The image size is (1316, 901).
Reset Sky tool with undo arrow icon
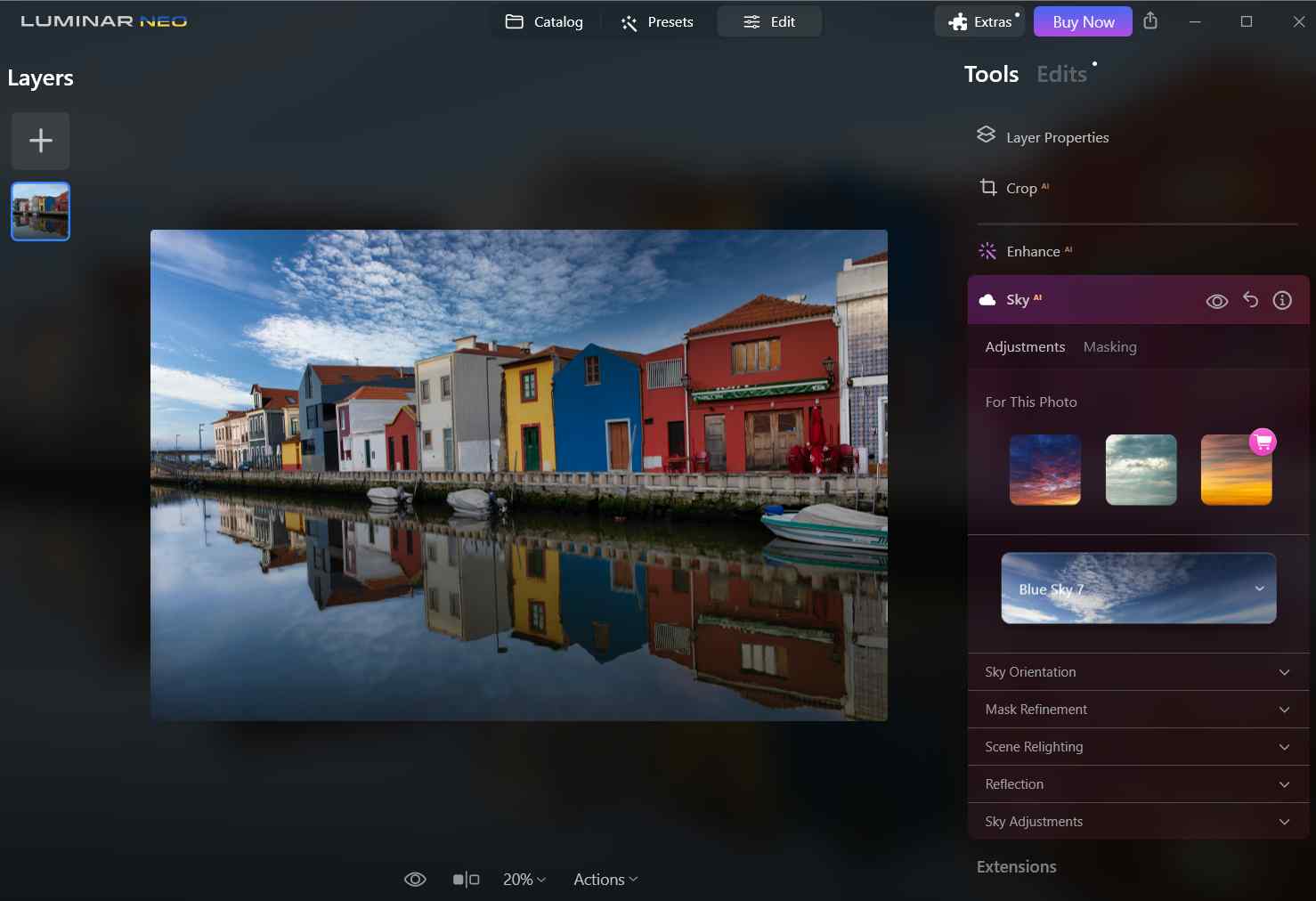pos(1250,300)
